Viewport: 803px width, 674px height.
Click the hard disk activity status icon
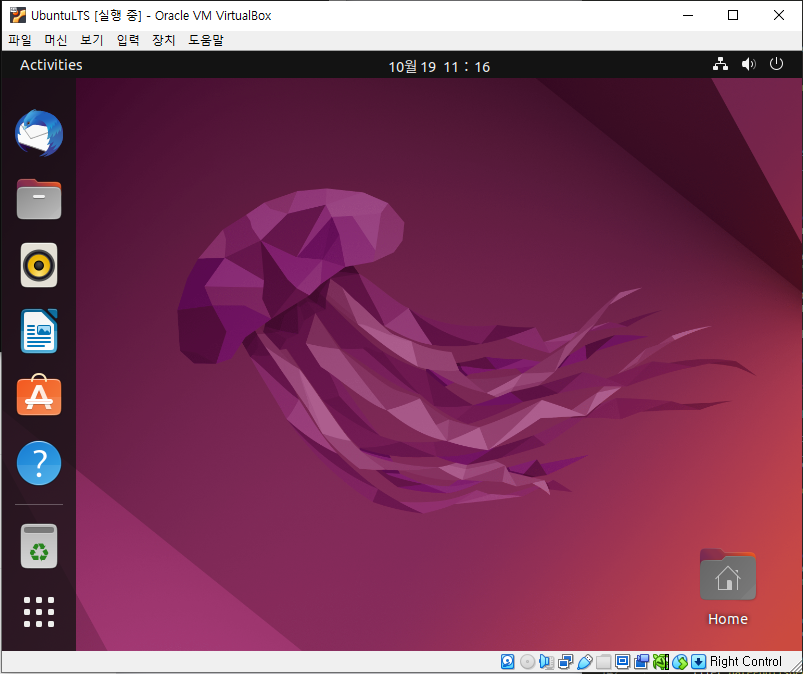pos(508,662)
